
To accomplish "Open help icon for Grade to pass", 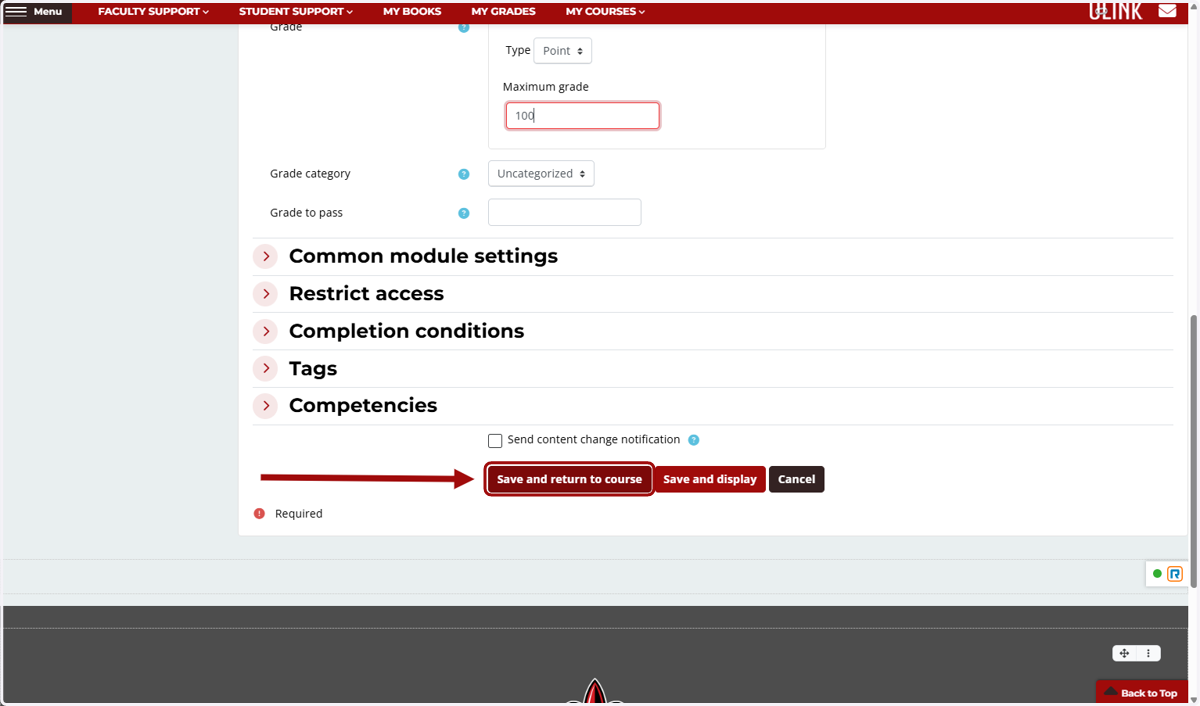I will click(463, 213).
